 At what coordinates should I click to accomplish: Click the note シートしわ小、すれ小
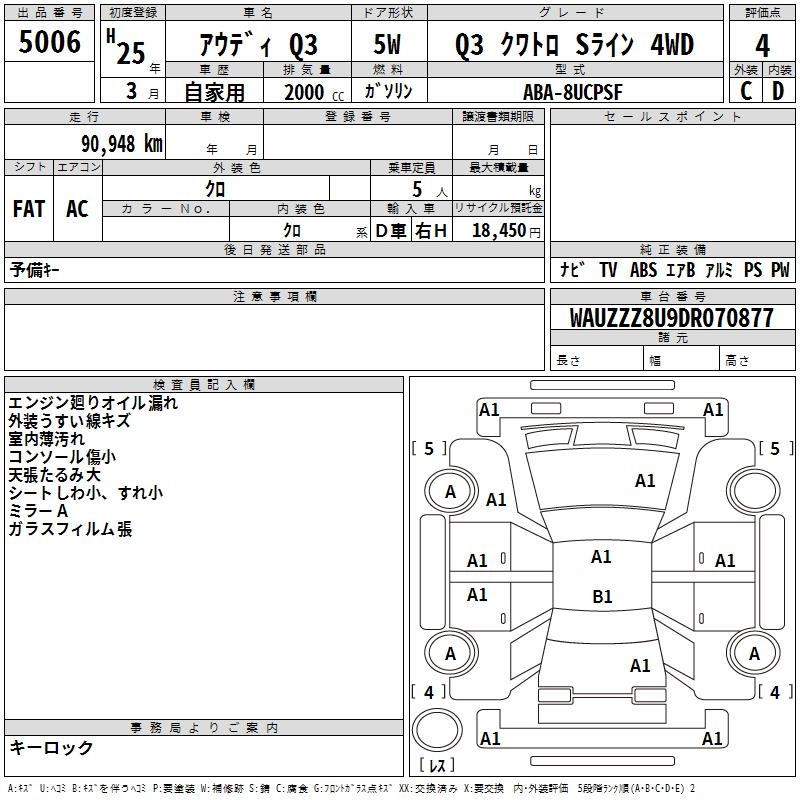[x=86, y=493]
